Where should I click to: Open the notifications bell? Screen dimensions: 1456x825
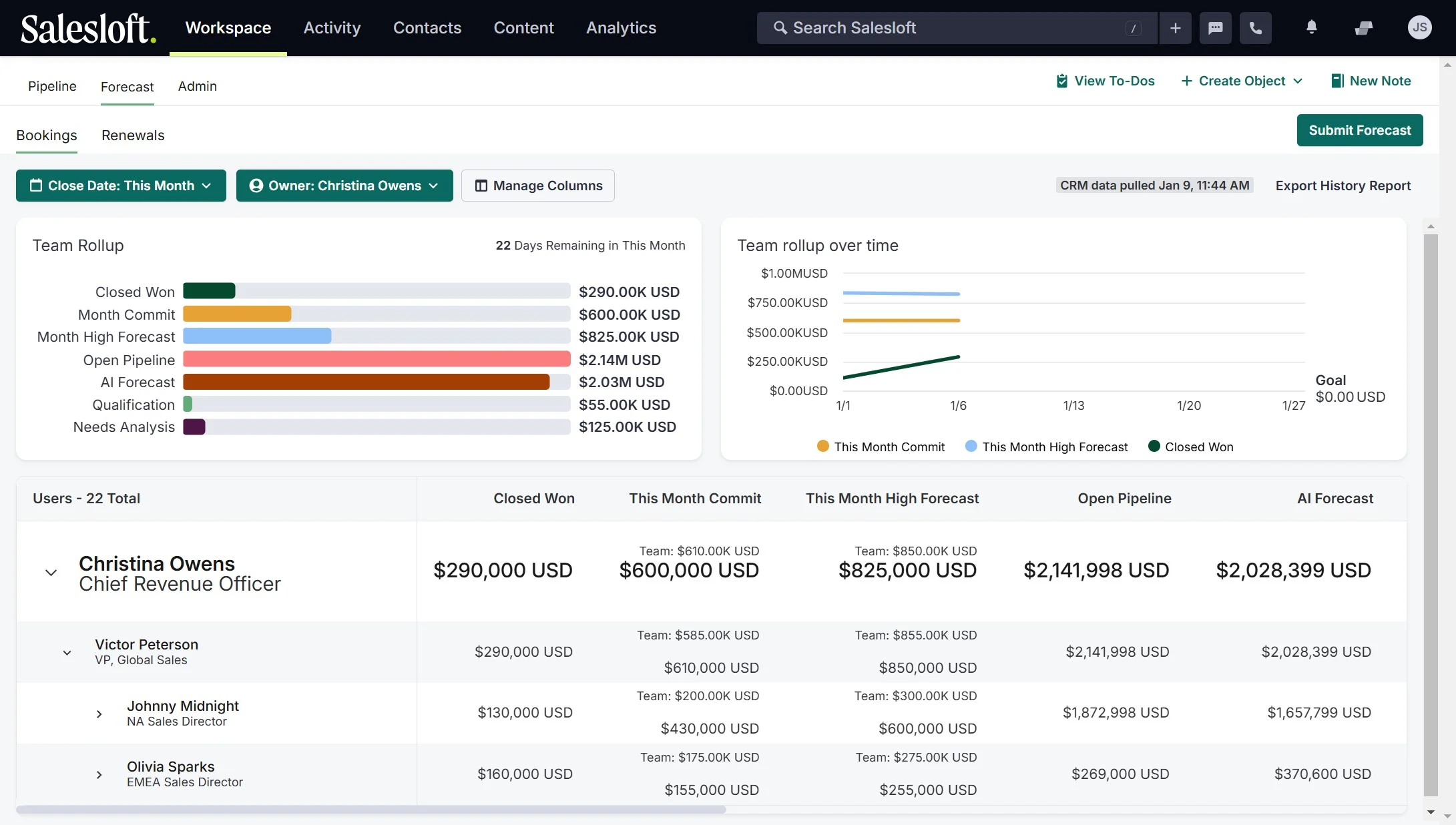tap(1312, 27)
